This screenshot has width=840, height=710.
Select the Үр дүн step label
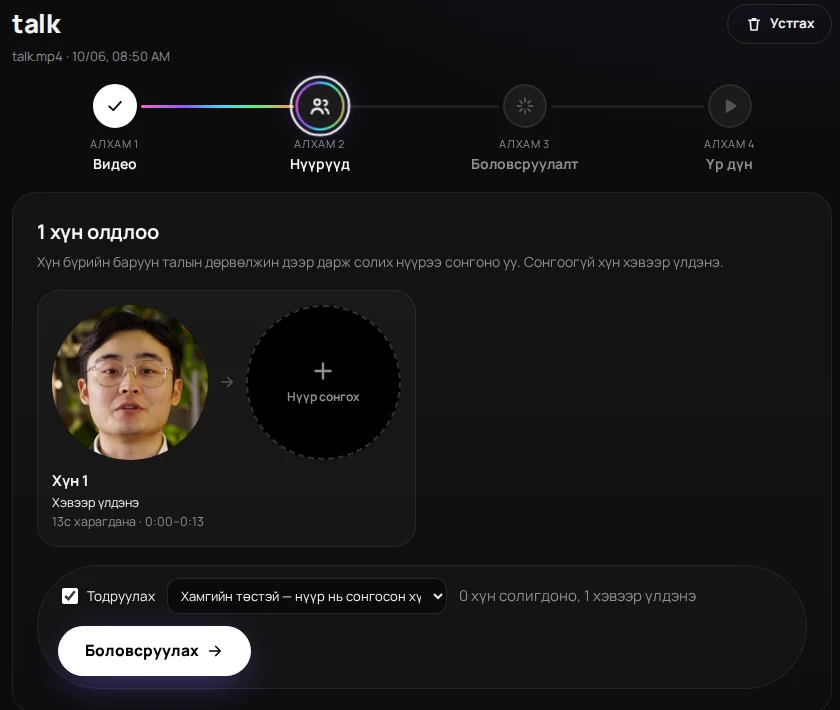click(729, 164)
